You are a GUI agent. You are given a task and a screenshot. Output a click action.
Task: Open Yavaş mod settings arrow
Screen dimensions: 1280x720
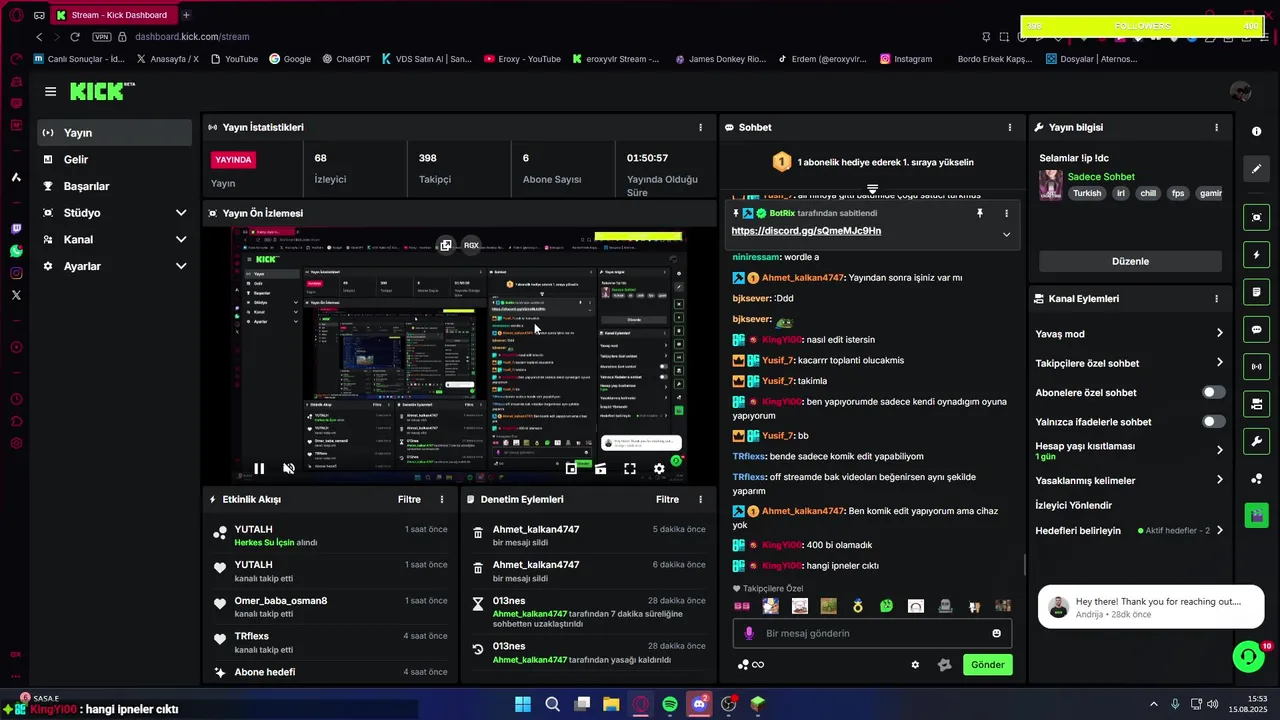(1219, 333)
